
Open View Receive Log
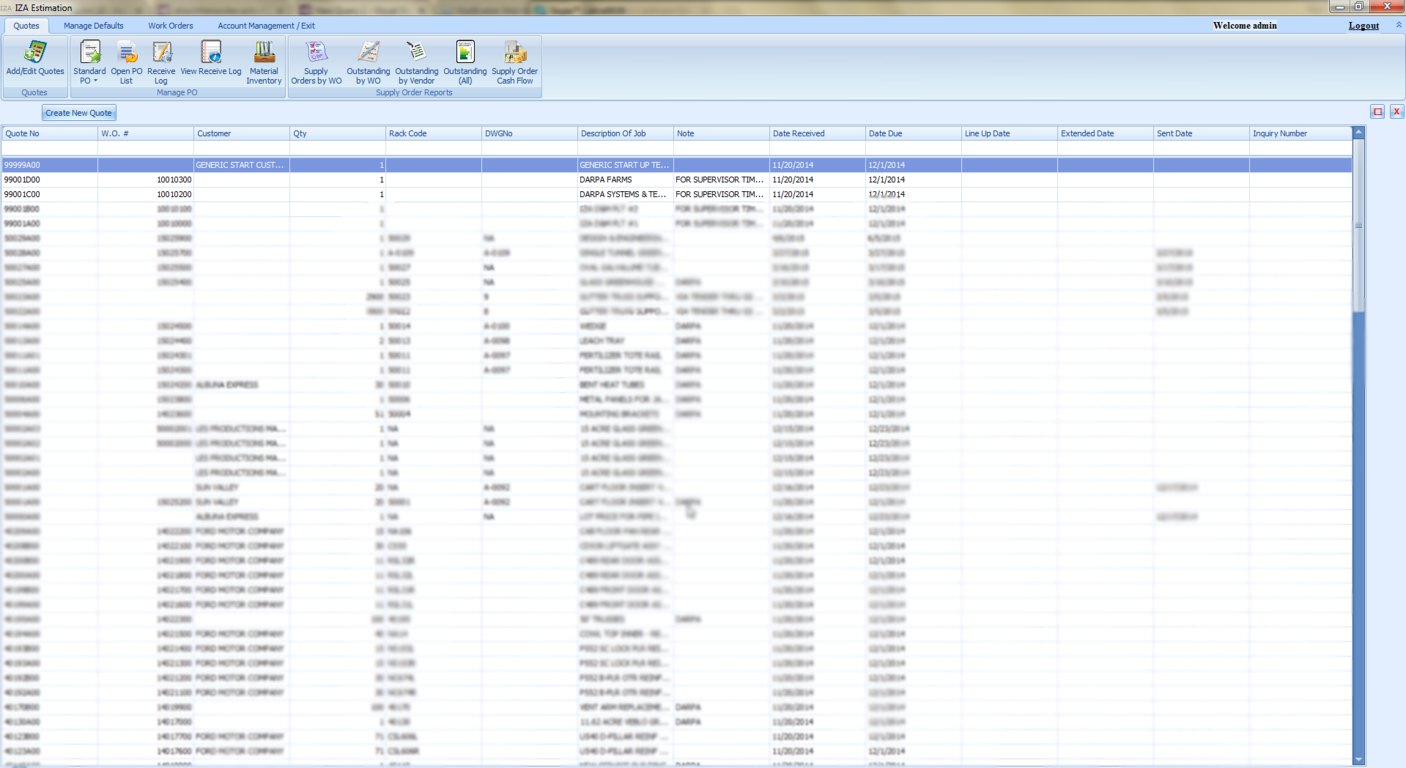pyautogui.click(x=210, y=60)
